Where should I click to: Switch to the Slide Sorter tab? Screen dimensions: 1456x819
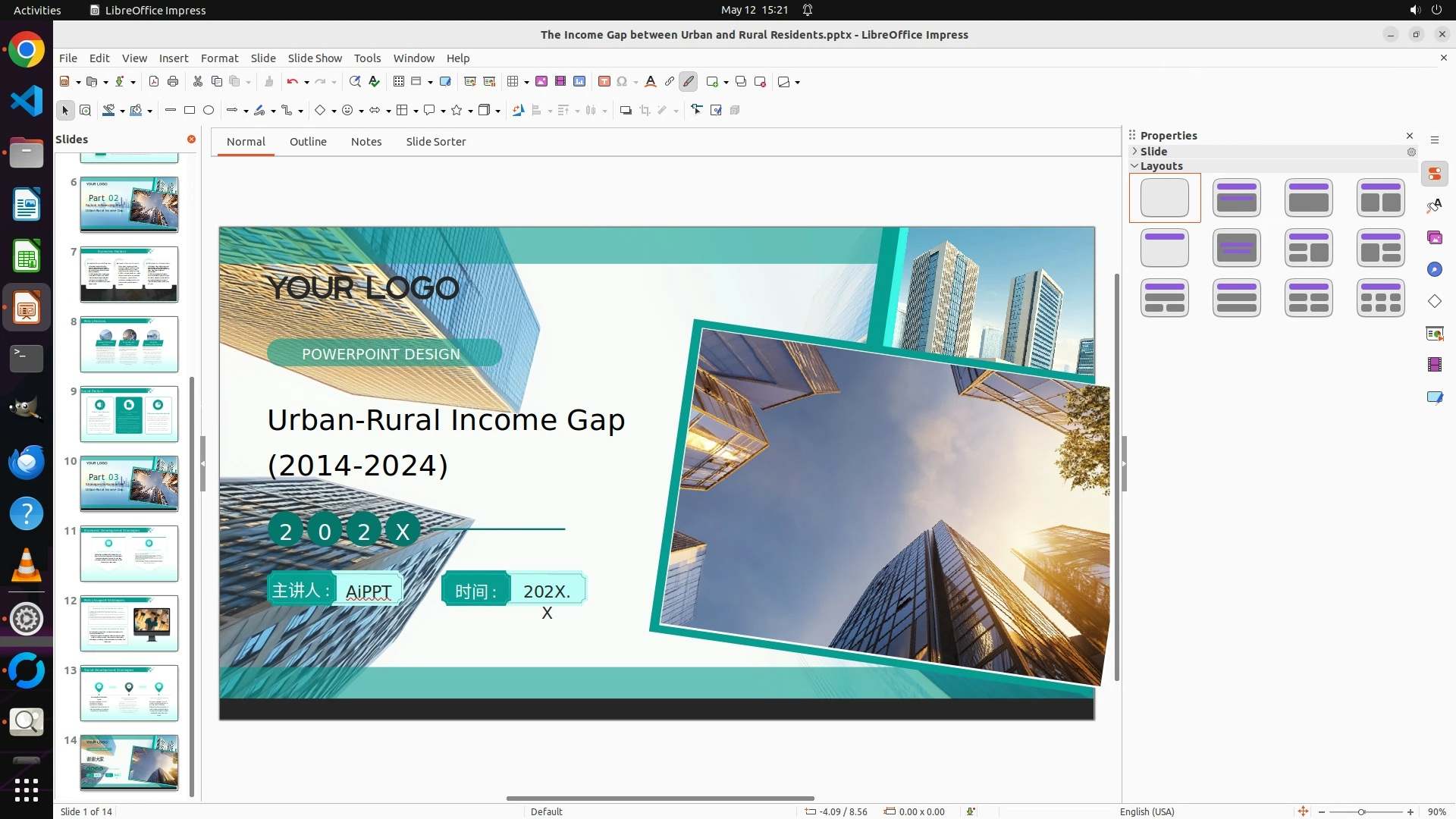pyautogui.click(x=435, y=141)
